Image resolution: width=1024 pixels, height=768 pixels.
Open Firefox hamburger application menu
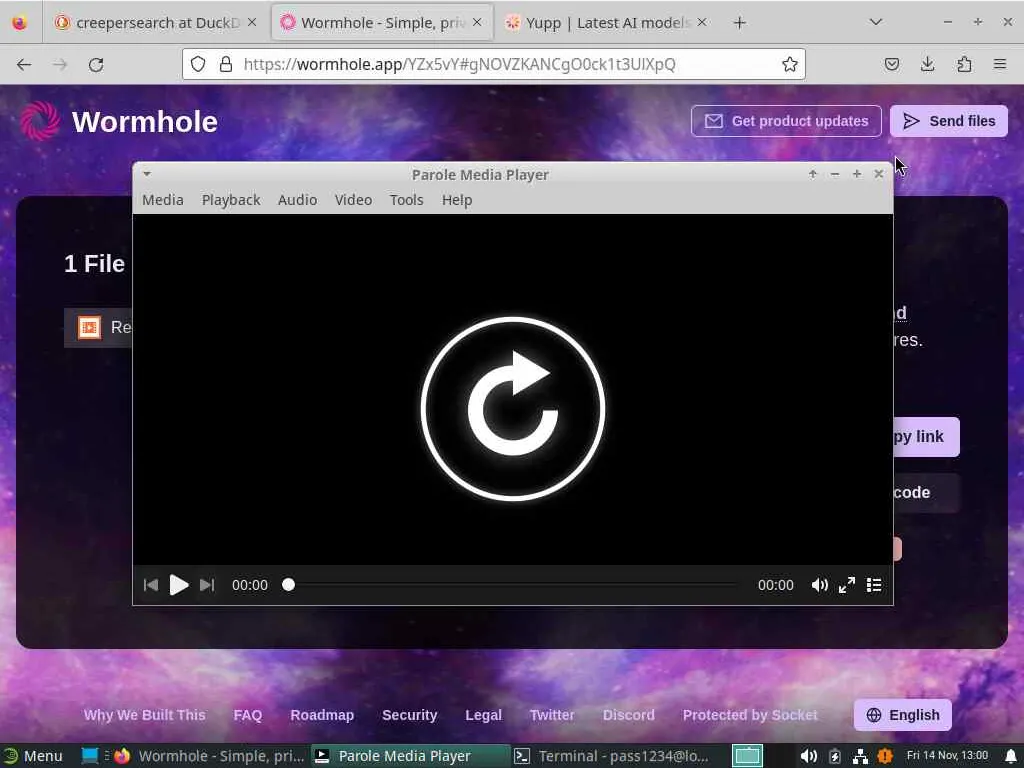click(x=1000, y=64)
